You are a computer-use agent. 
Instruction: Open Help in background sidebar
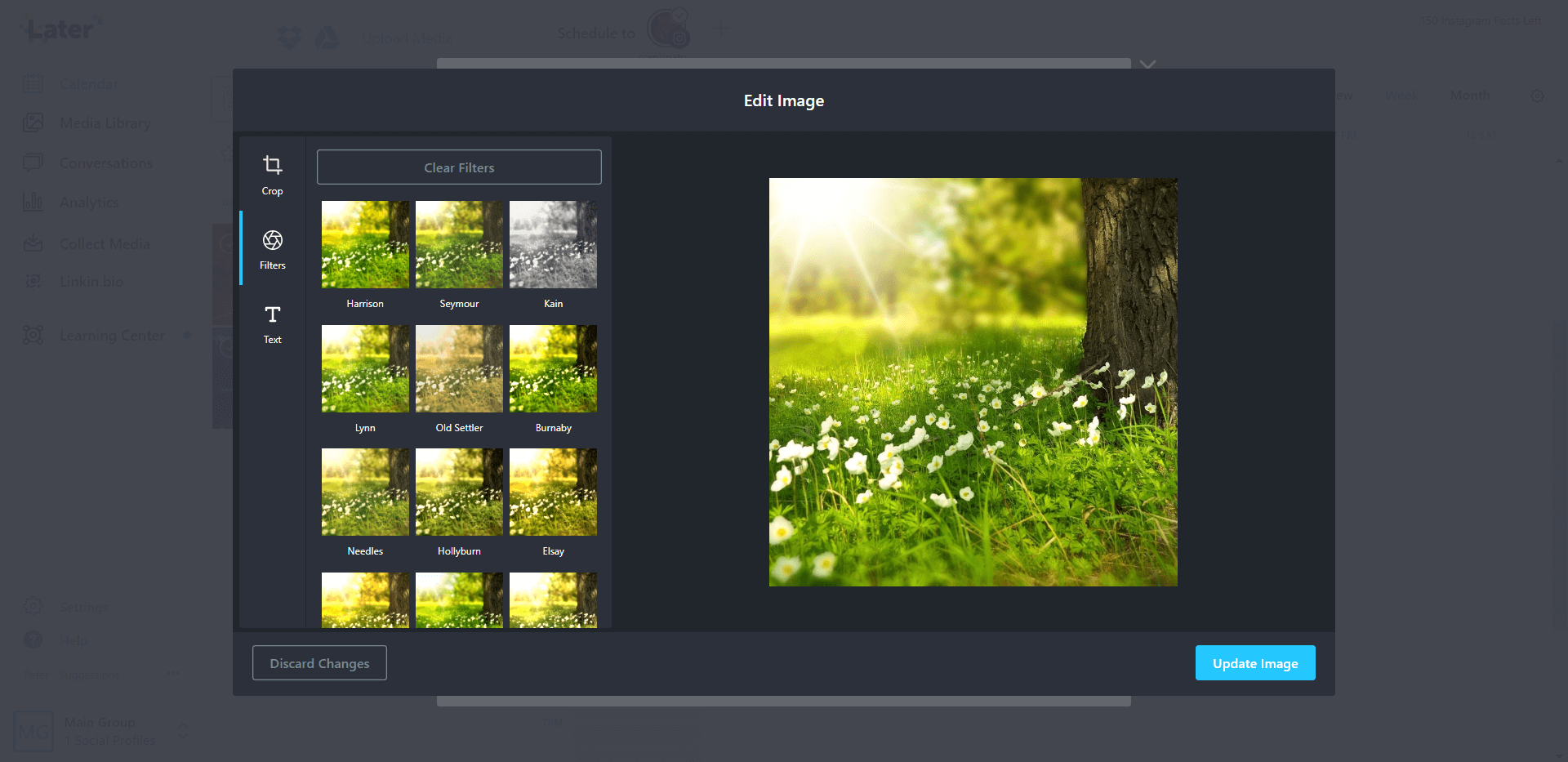coord(73,640)
